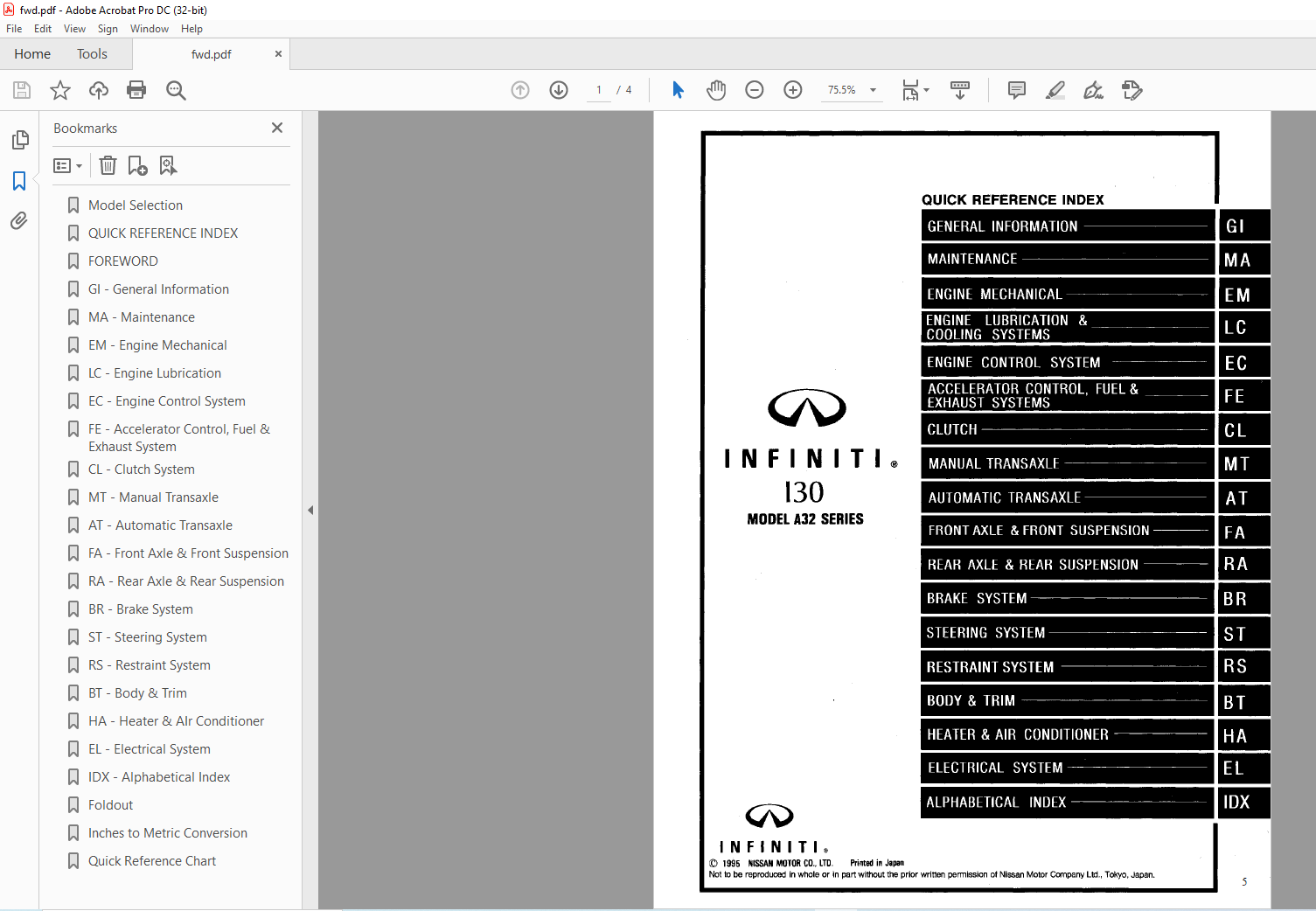
Task: Open the Window menu
Action: [150, 29]
